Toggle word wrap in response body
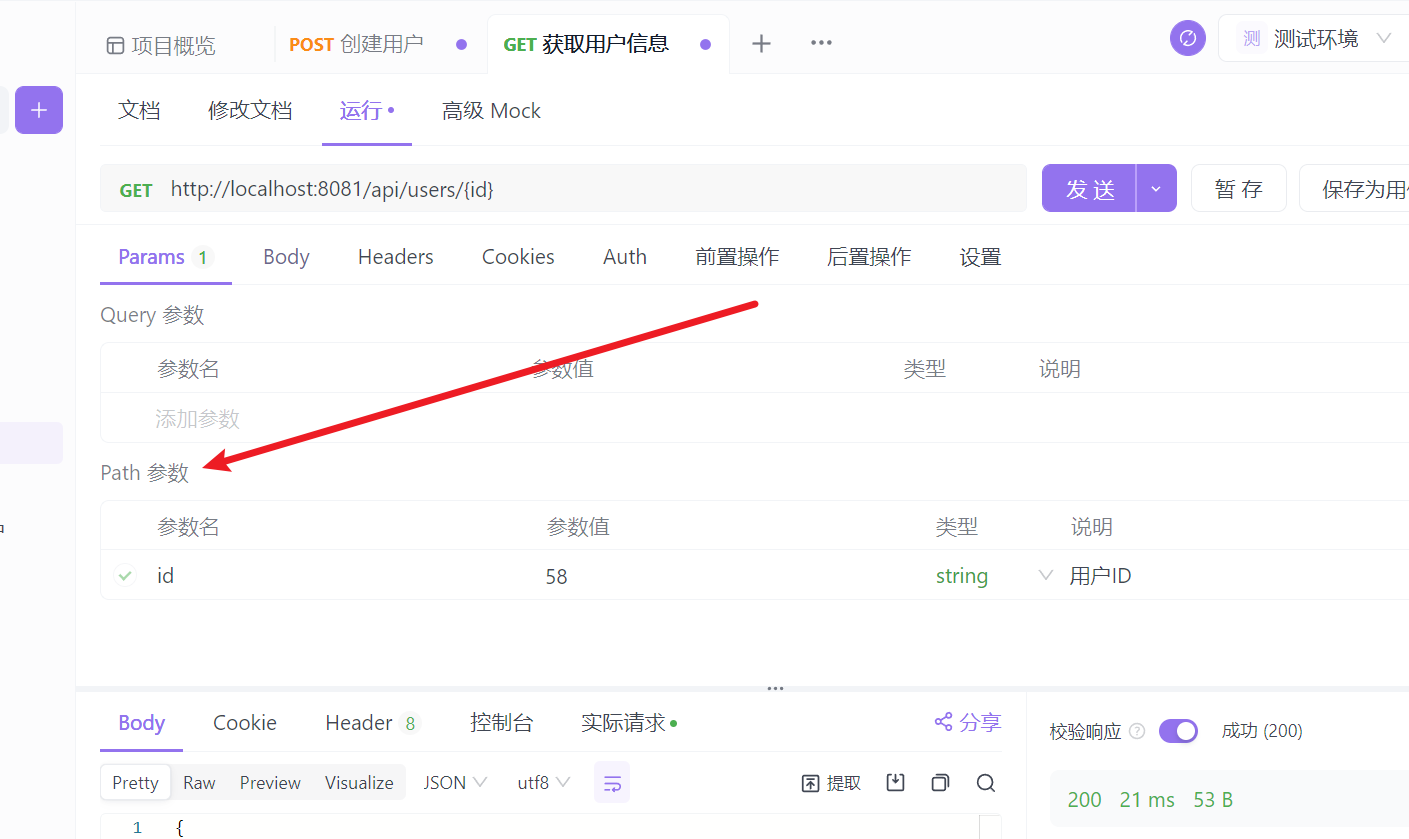The width and height of the screenshot is (1409, 839). coord(612,782)
